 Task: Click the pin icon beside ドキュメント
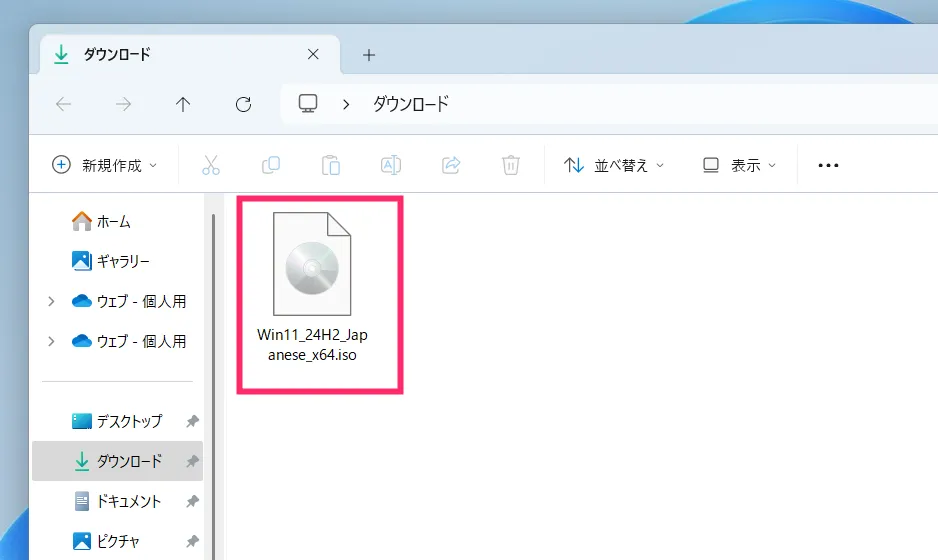pos(192,501)
